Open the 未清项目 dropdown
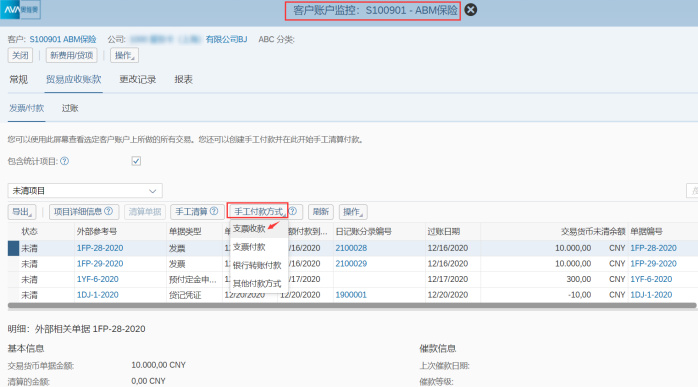698x387 pixels. point(85,191)
